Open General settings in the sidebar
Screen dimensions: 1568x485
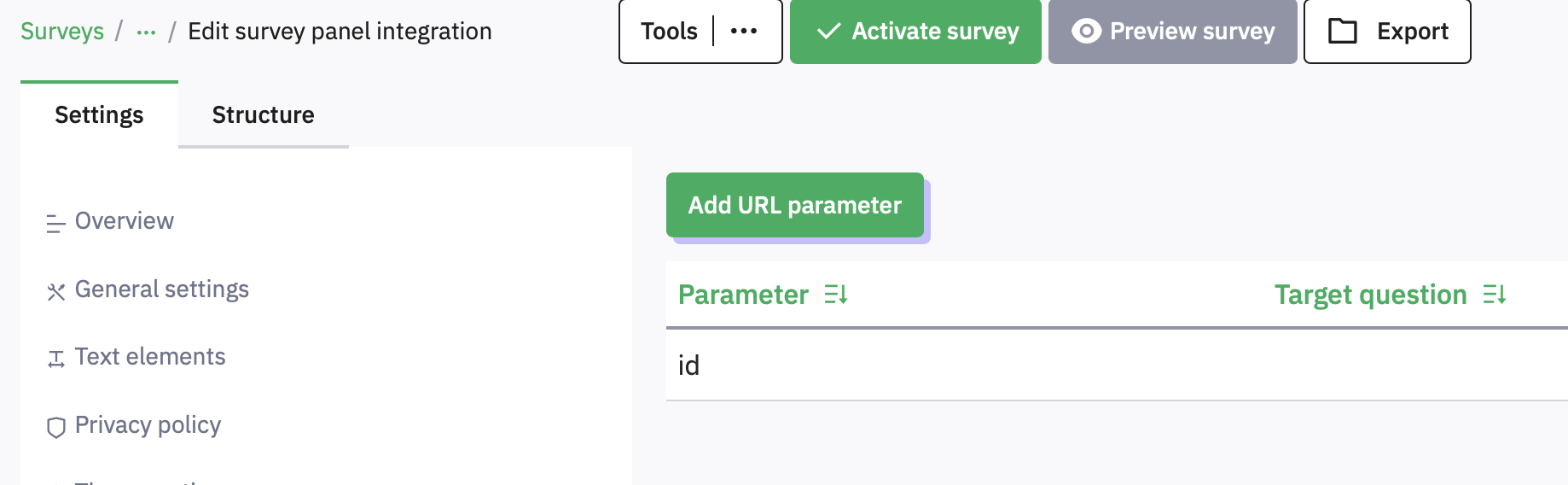click(162, 289)
